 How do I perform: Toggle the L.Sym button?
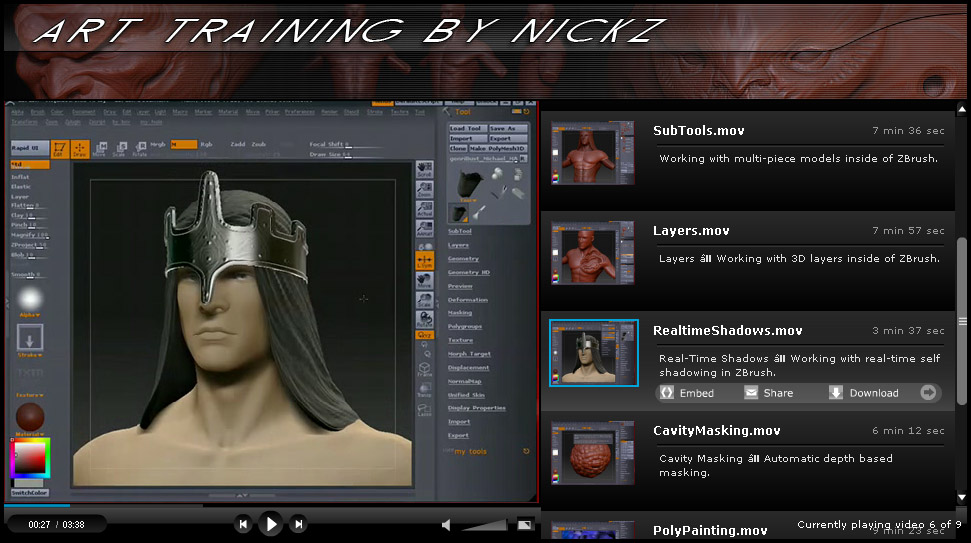424,261
